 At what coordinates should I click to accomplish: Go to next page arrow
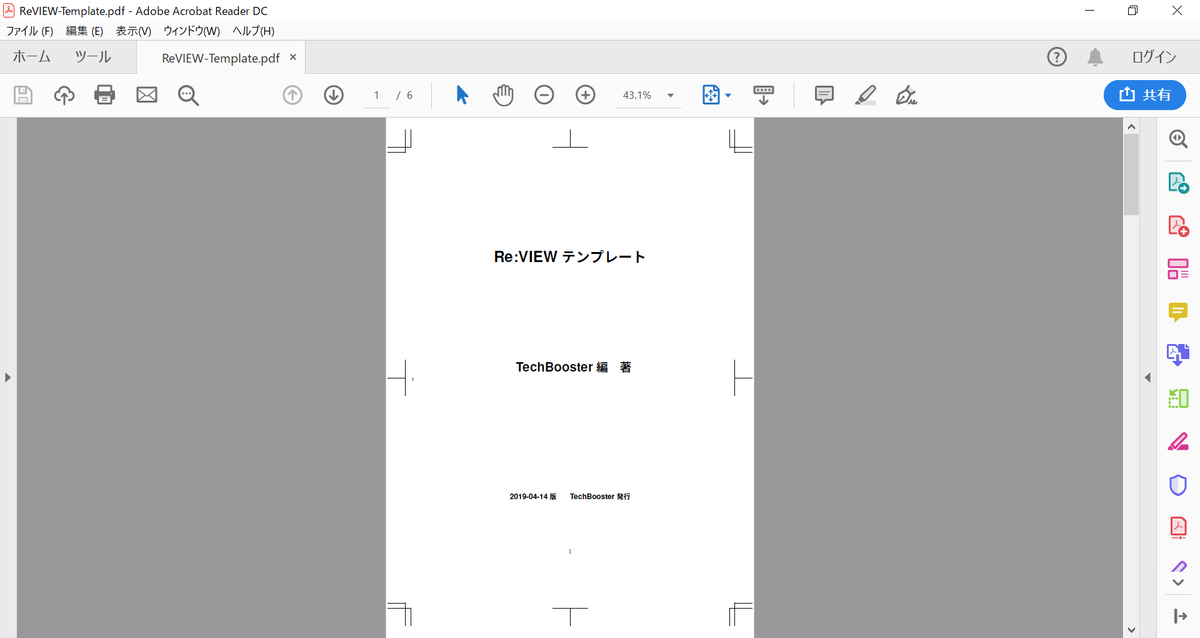[x=334, y=95]
